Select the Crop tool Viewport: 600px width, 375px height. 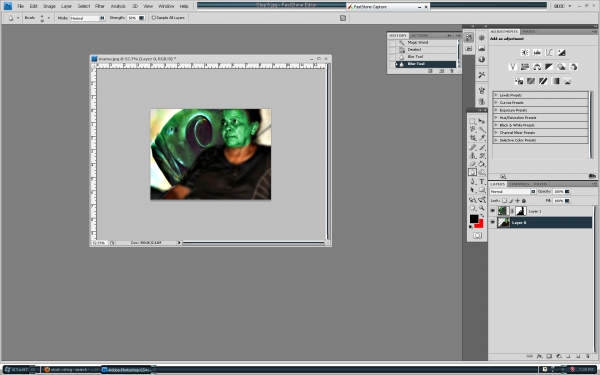[x=473, y=137]
